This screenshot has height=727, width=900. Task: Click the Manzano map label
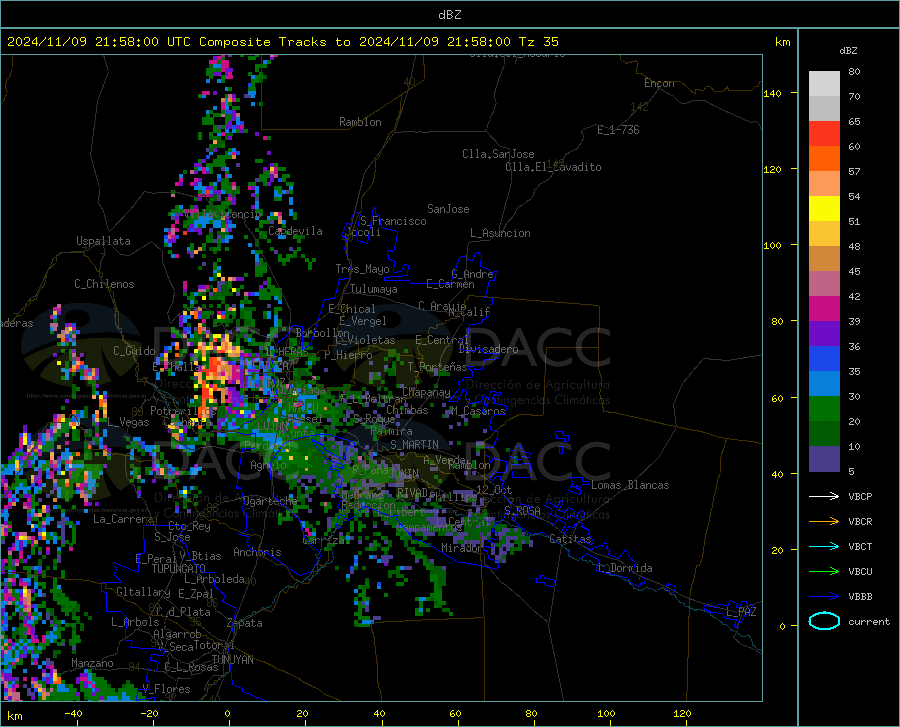(x=92, y=663)
